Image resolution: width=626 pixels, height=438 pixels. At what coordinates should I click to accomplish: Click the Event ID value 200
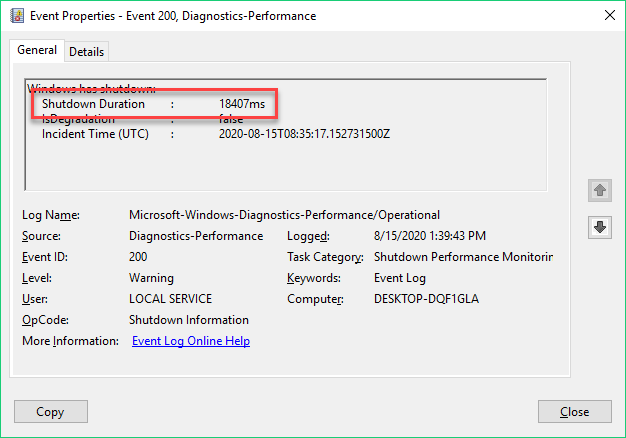click(x=138, y=257)
